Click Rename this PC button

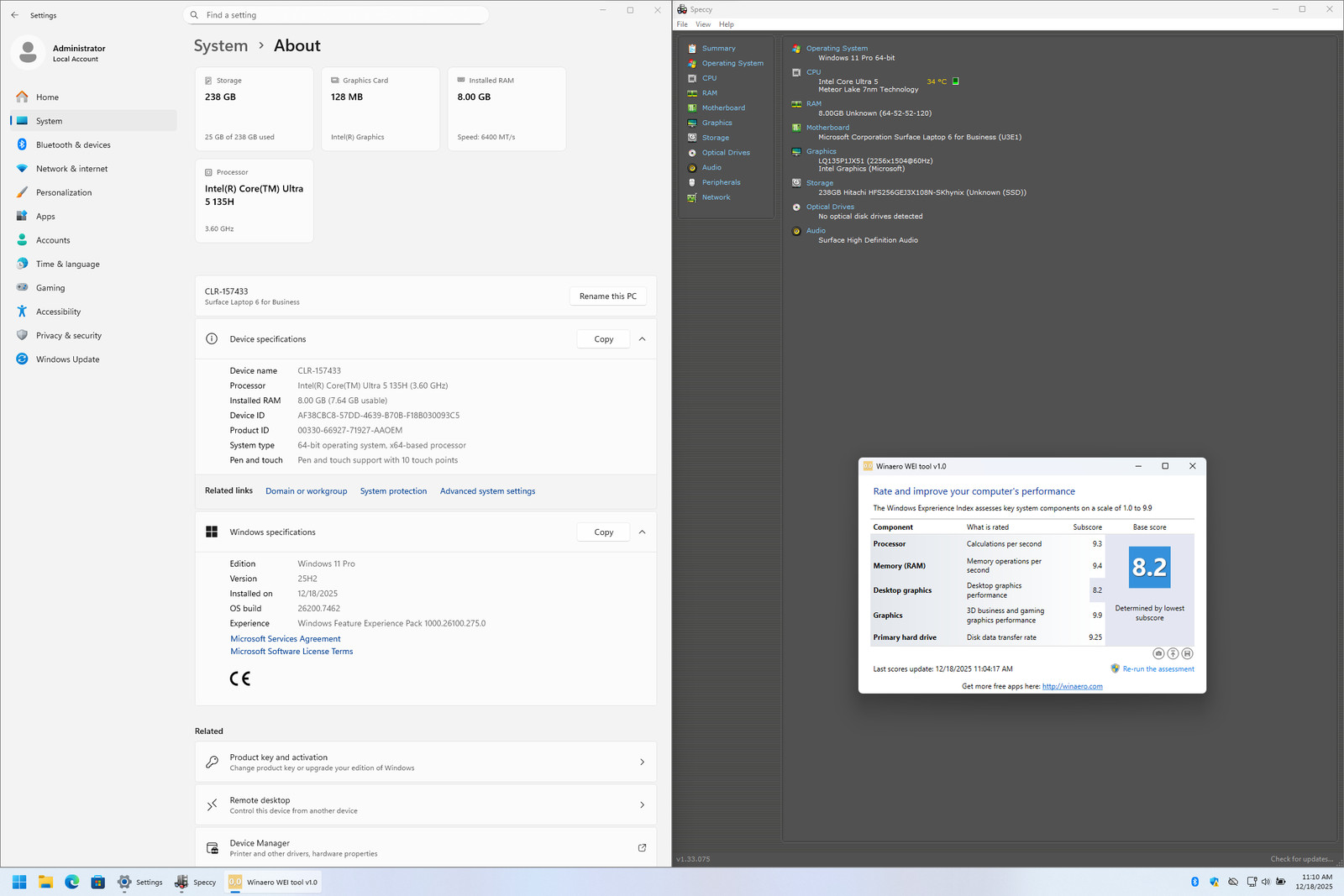(x=608, y=296)
